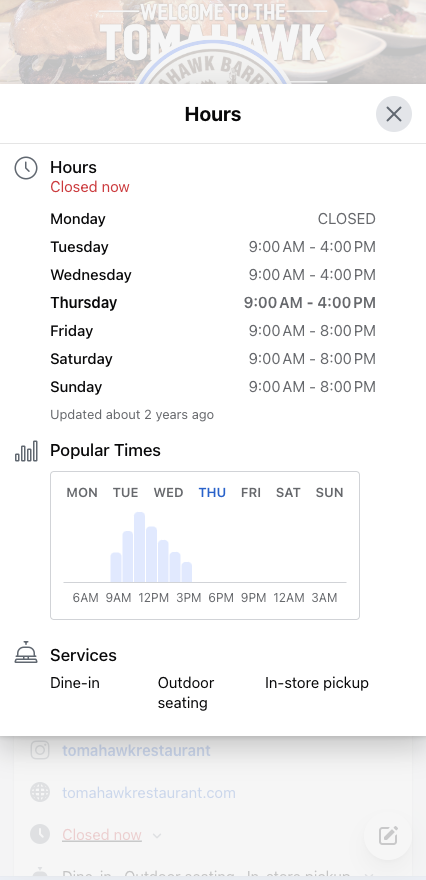426x880 pixels.
Task: Click the globe website icon in background page
Action: 40,792
